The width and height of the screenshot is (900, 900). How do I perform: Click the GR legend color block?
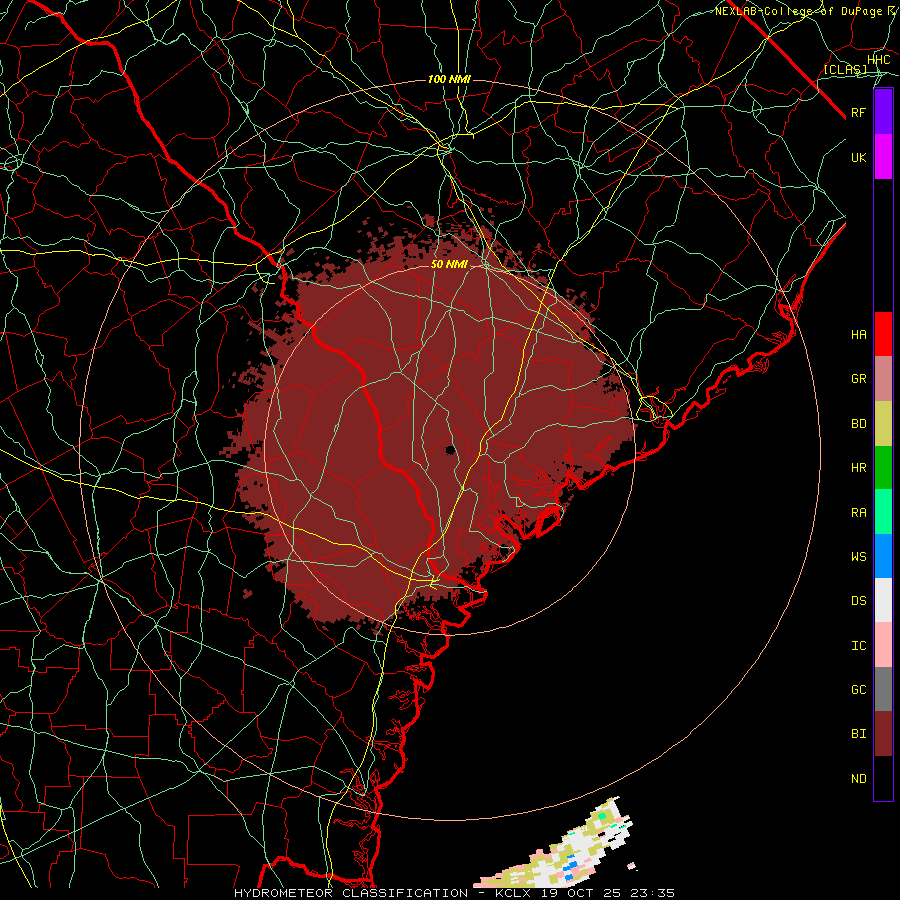[883, 379]
